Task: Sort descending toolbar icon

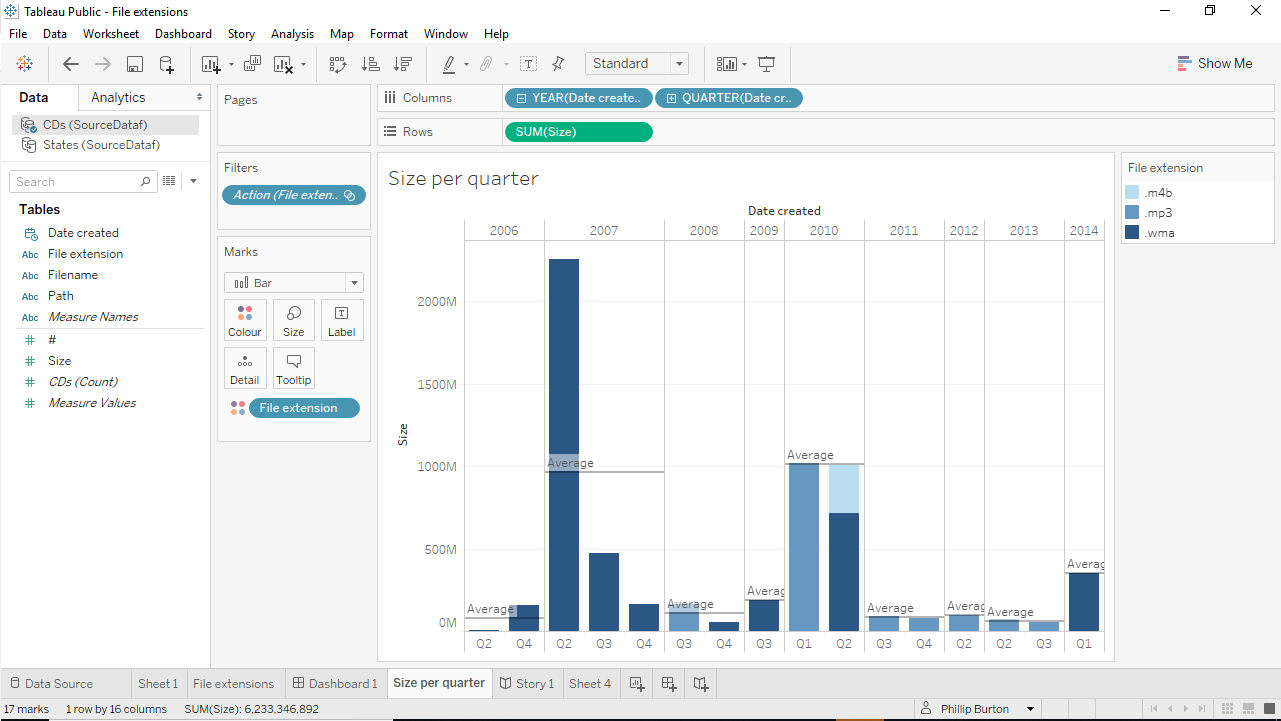Action: 403,64
